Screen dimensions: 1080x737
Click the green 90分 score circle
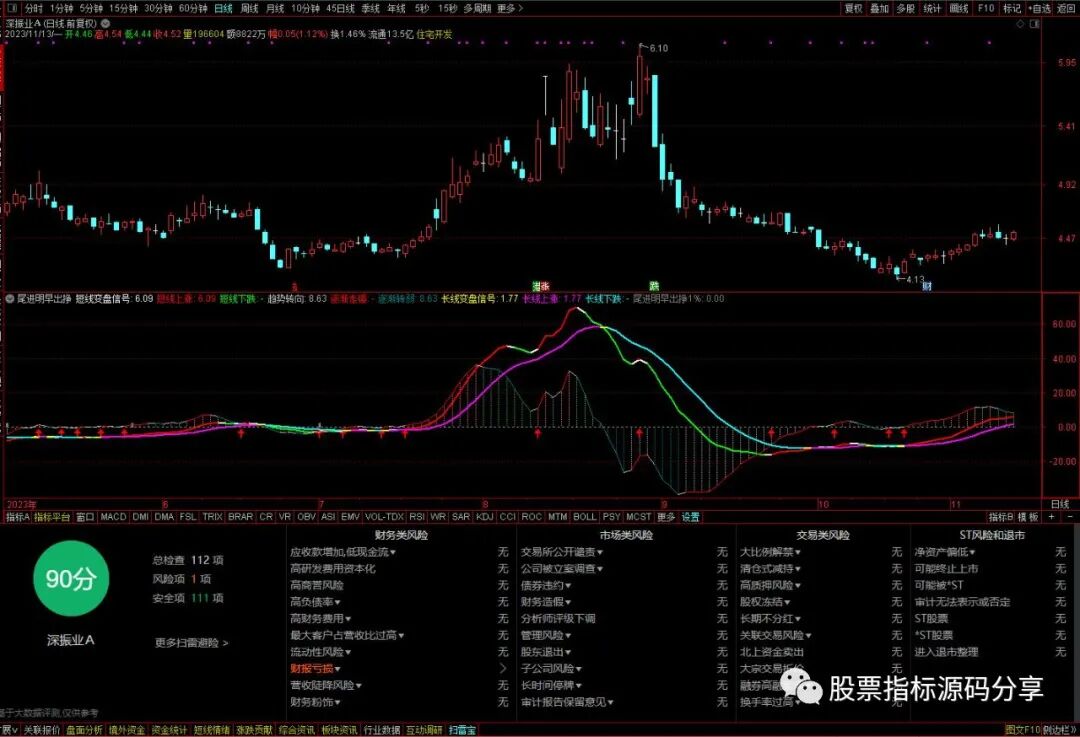[71, 579]
